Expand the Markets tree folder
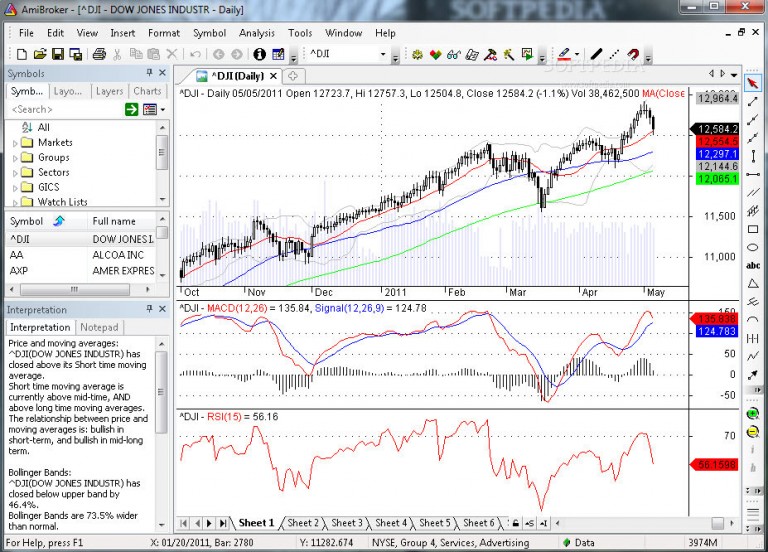Image resolution: width=768 pixels, height=552 pixels. tap(15, 144)
